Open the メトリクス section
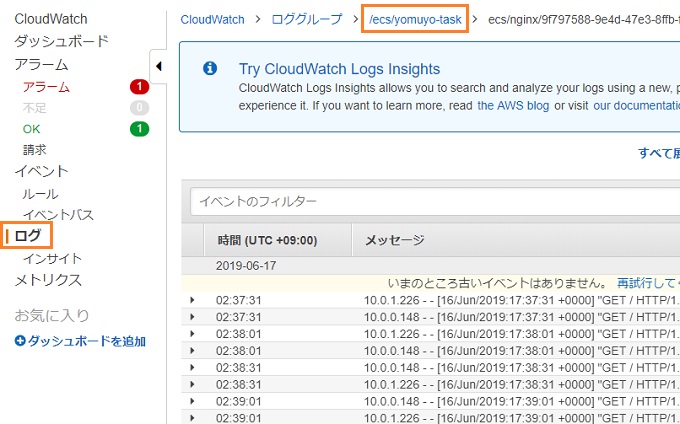The image size is (680, 424). (48, 280)
